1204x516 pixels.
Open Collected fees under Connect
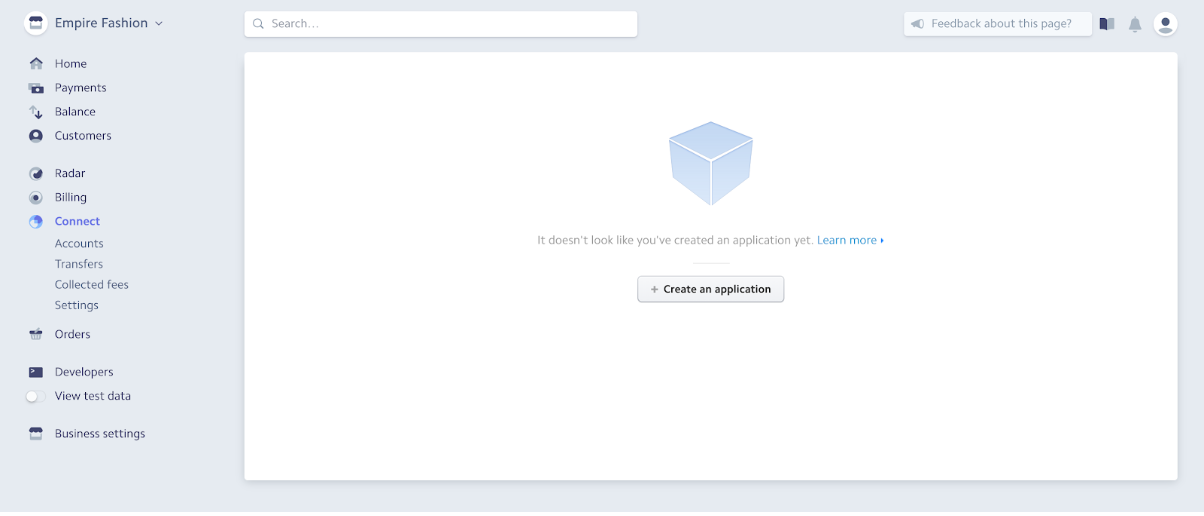[92, 285]
